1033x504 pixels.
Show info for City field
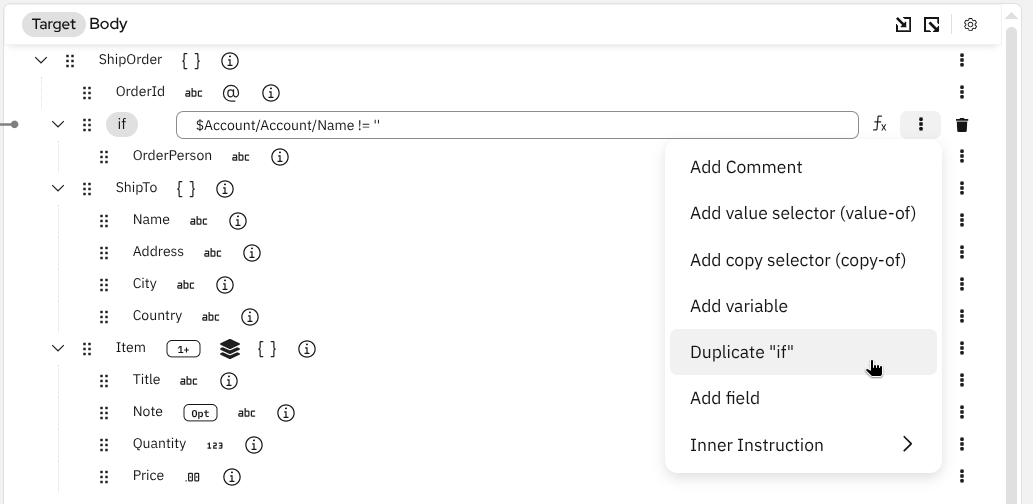pos(225,285)
